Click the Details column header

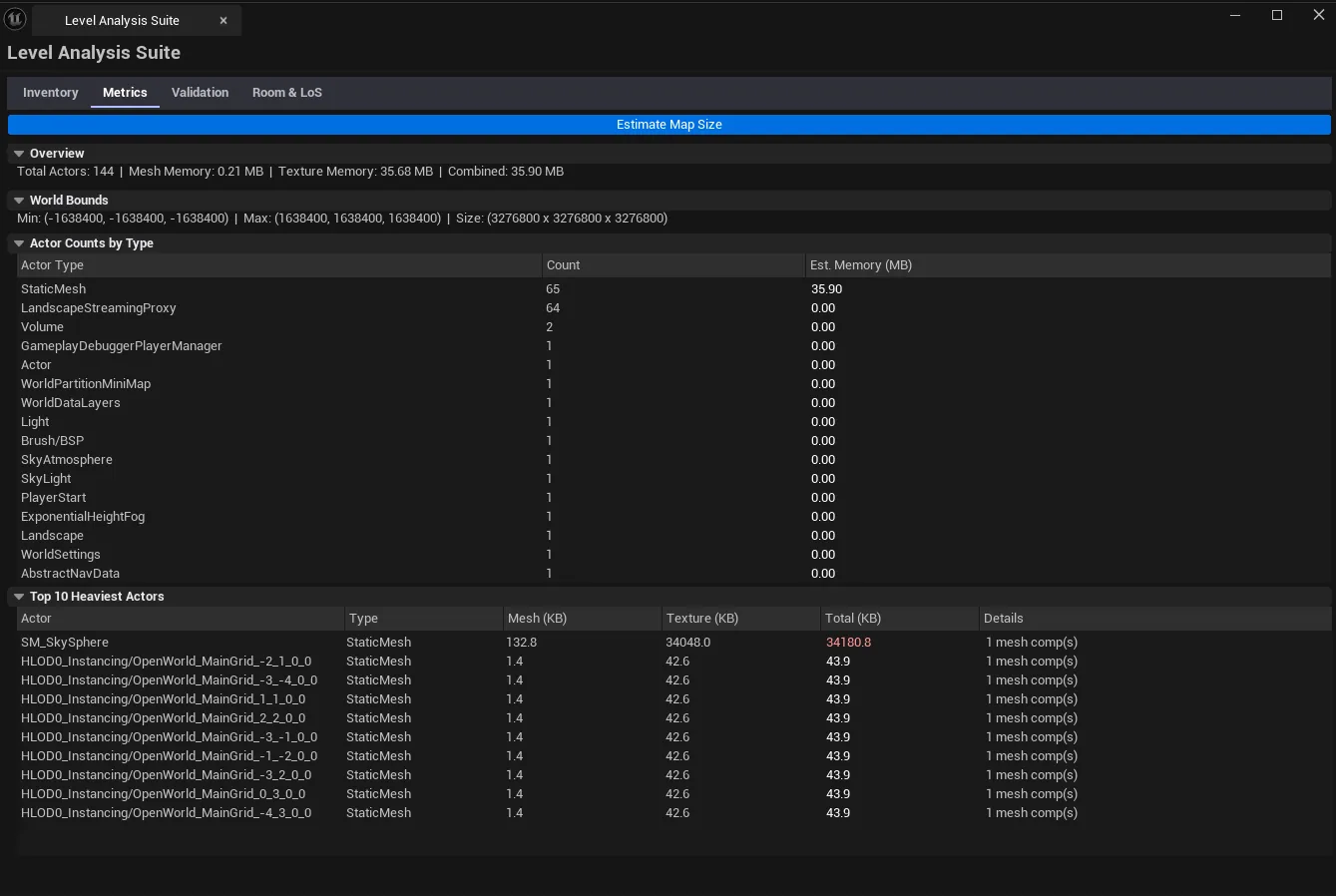[x=1155, y=619]
